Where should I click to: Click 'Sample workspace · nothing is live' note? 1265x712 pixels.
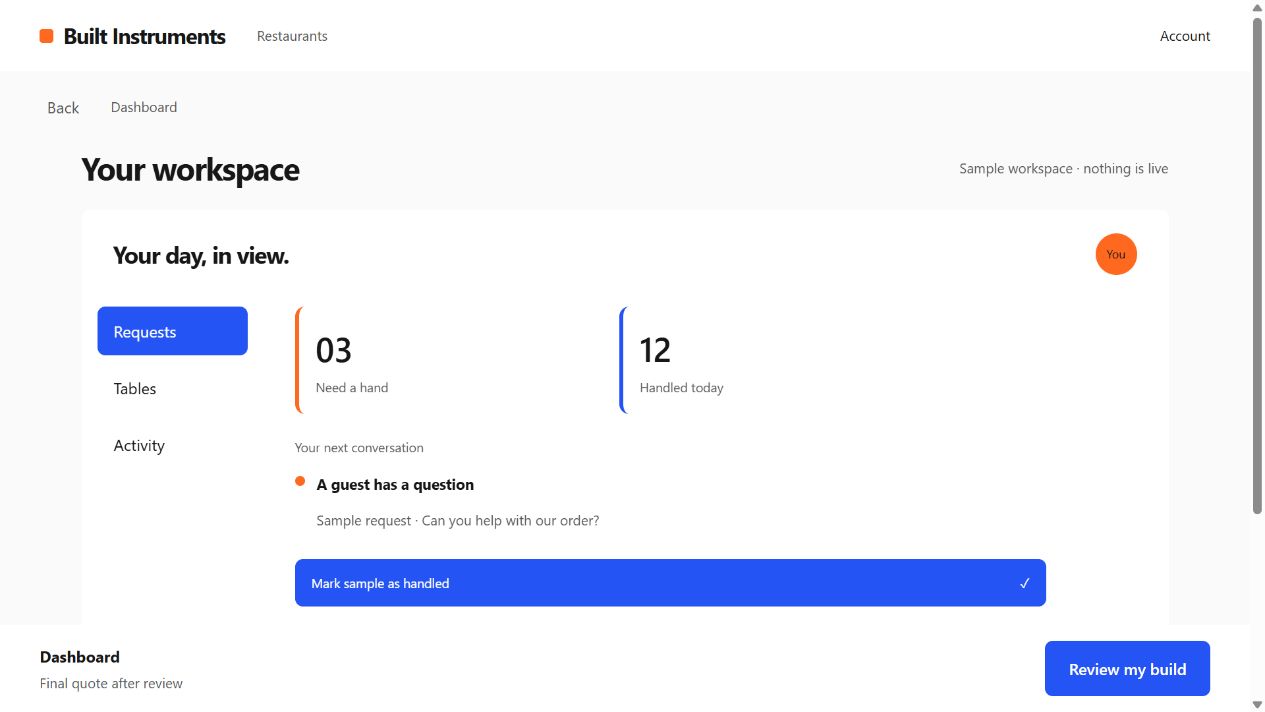tap(1063, 168)
